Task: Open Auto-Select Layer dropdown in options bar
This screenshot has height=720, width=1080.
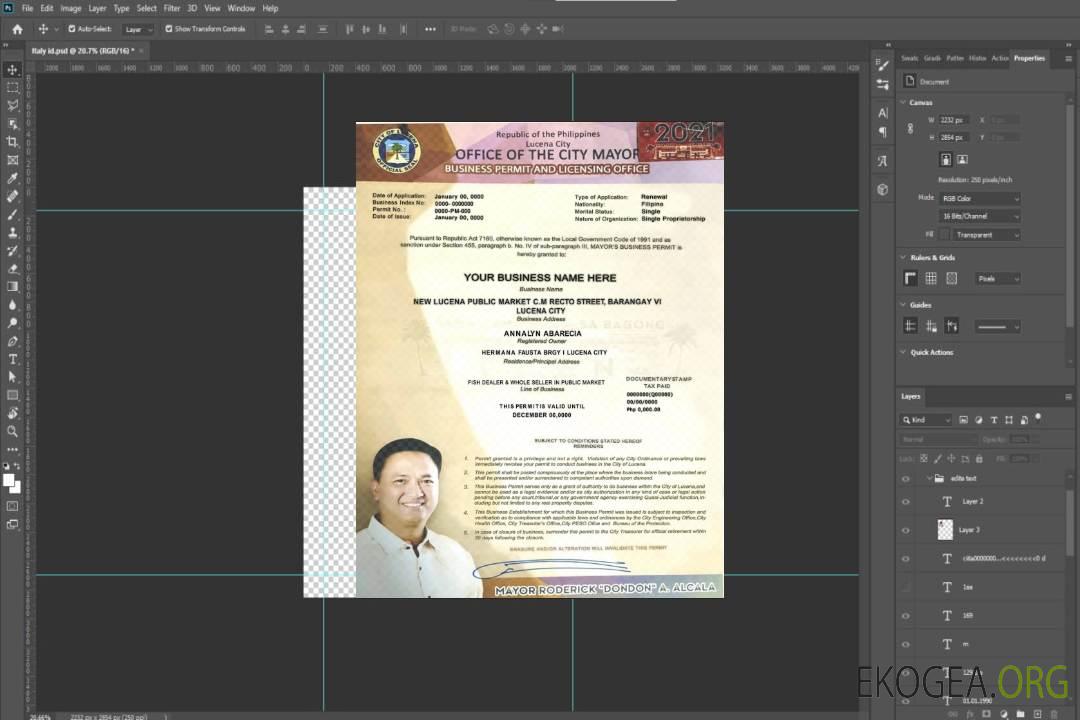Action: coord(138,29)
